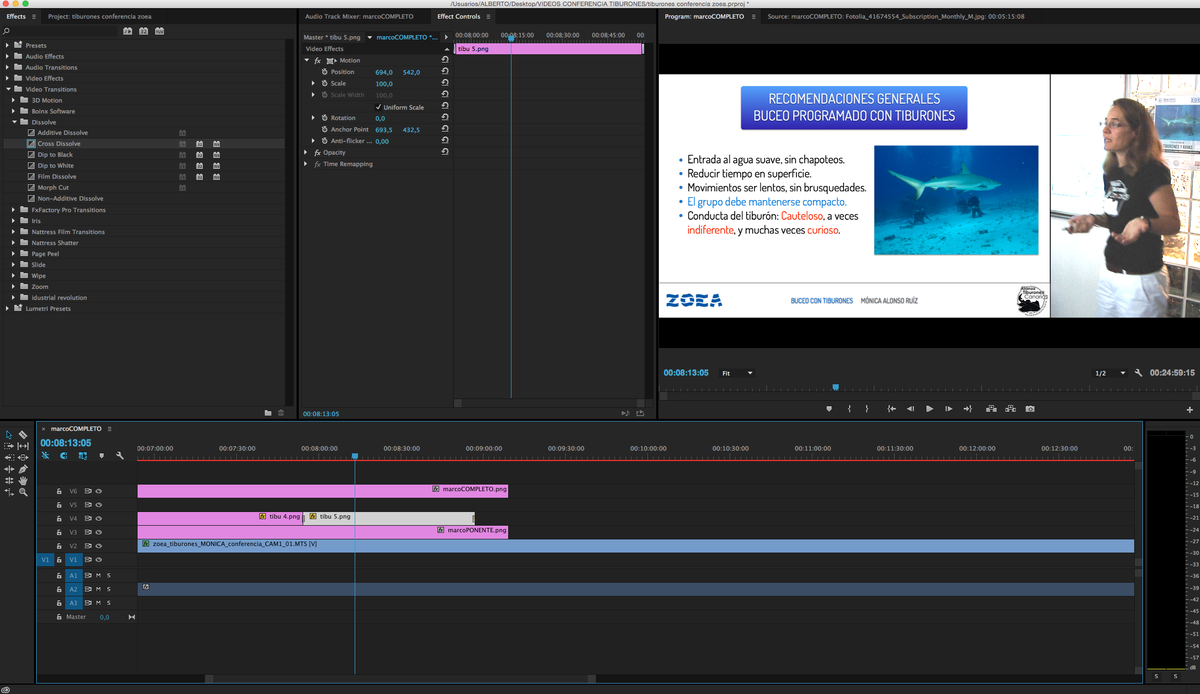Viewport: 1200px width, 694px height.
Task: Expand the Lumetri Presets folder
Action: (7, 309)
